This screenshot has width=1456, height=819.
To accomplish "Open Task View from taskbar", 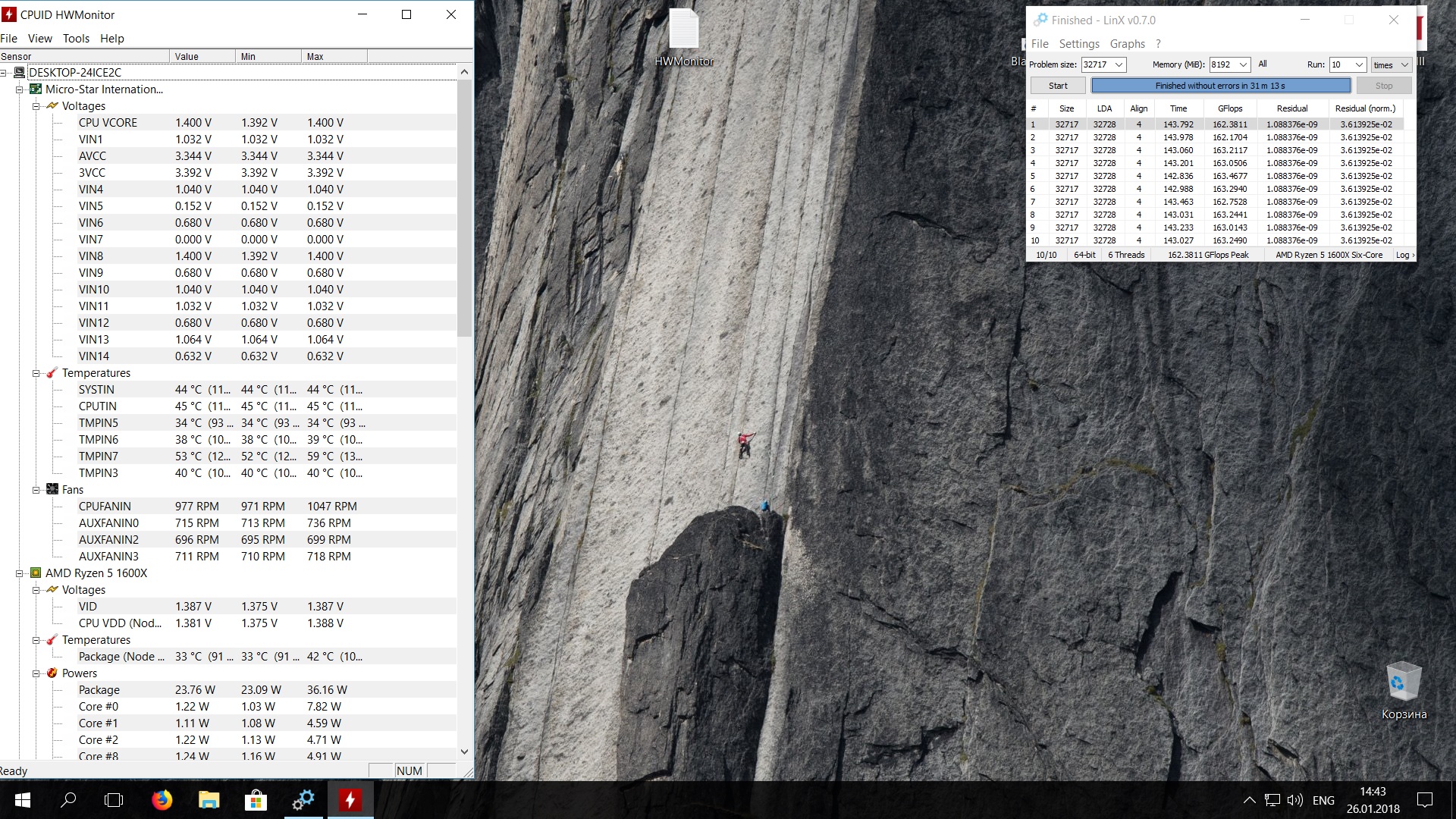I will click(x=114, y=800).
